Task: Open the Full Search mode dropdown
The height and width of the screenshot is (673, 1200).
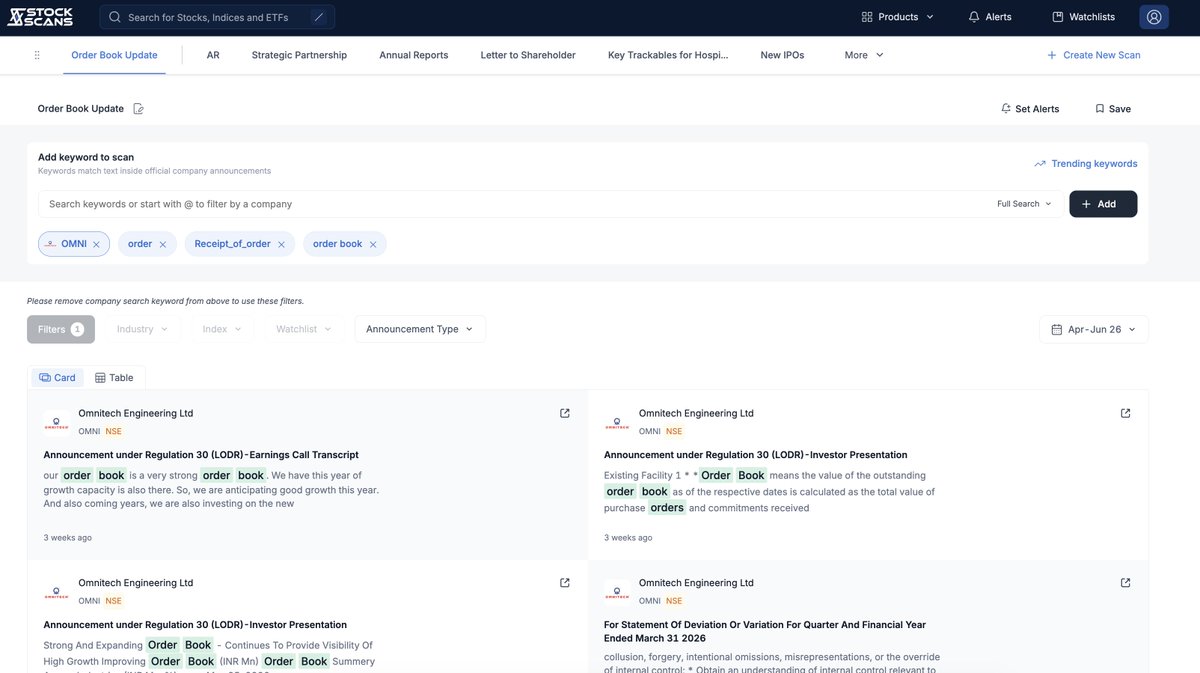Action: (1024, 204)
